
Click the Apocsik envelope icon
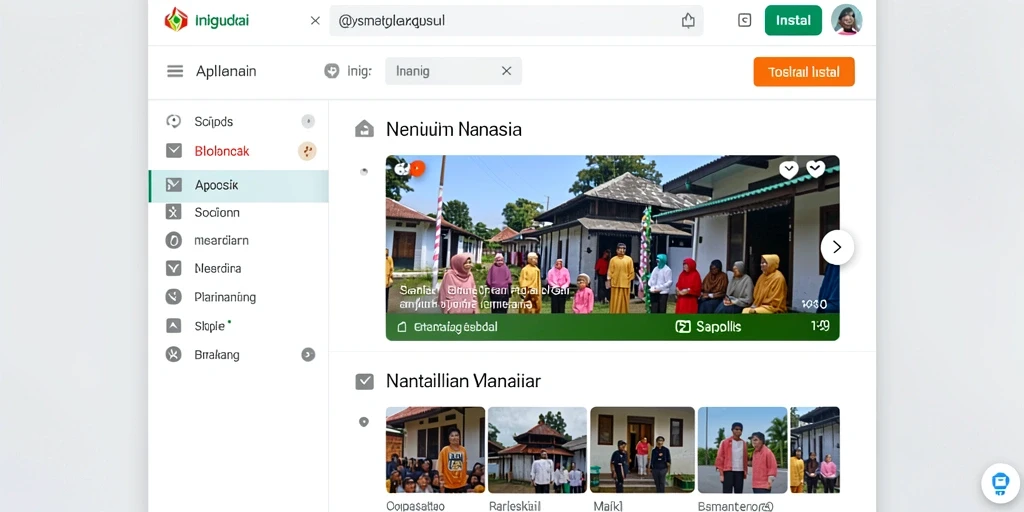(174, 185)
